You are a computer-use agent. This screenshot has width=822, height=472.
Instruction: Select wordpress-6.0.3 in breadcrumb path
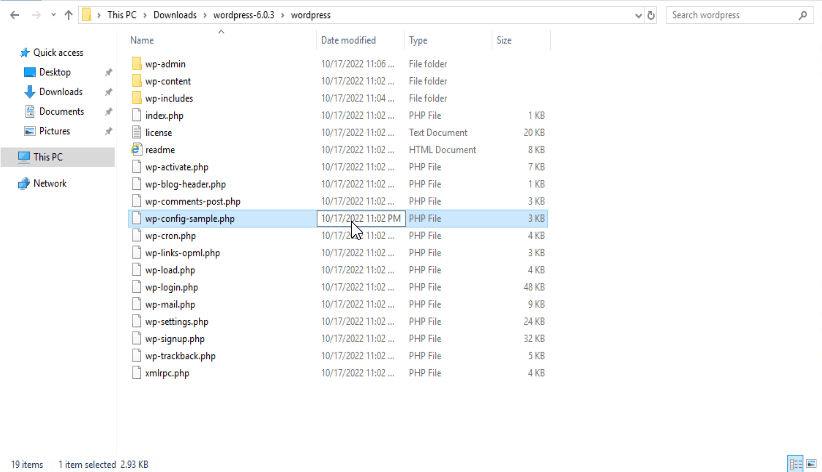244,15
